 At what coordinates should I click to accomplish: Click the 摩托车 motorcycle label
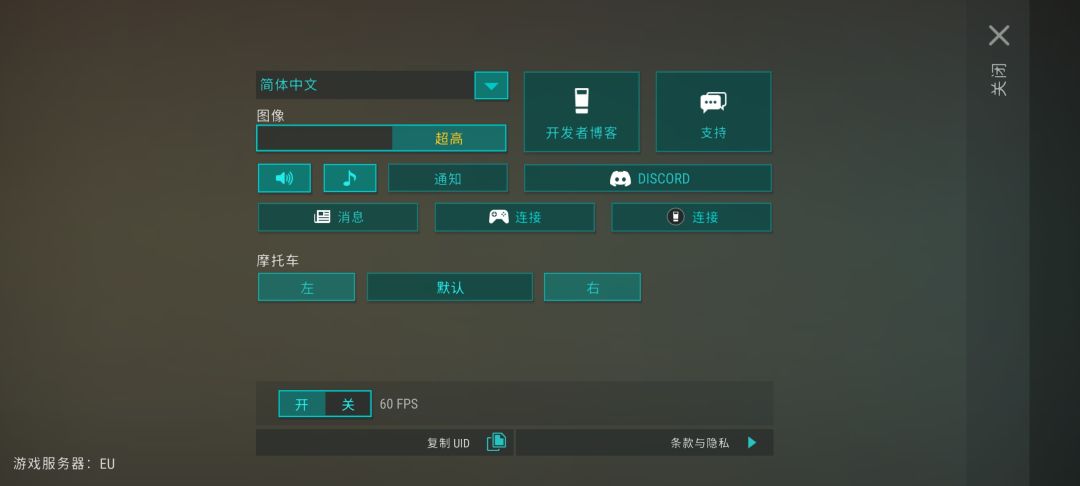pyautogui.click(x=278, y=261)
